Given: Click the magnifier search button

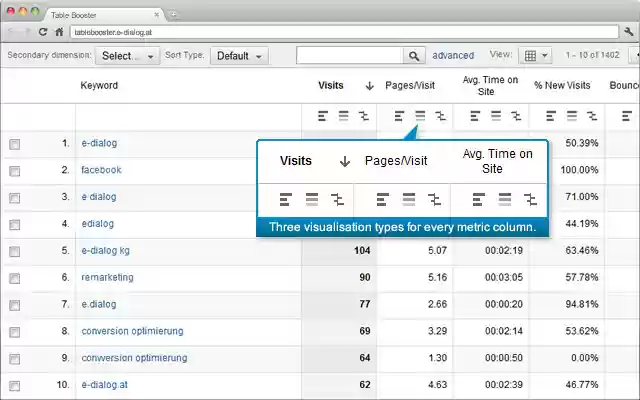Looking at the screenshot, I should 414,56.
